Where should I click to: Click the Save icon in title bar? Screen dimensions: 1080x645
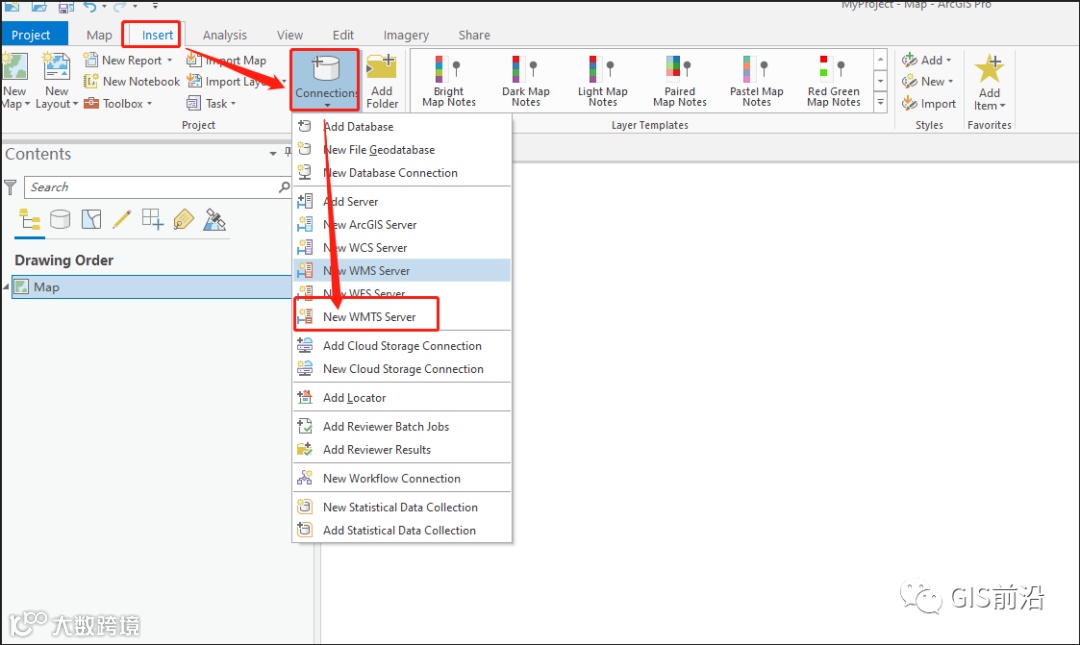[65, 7]
